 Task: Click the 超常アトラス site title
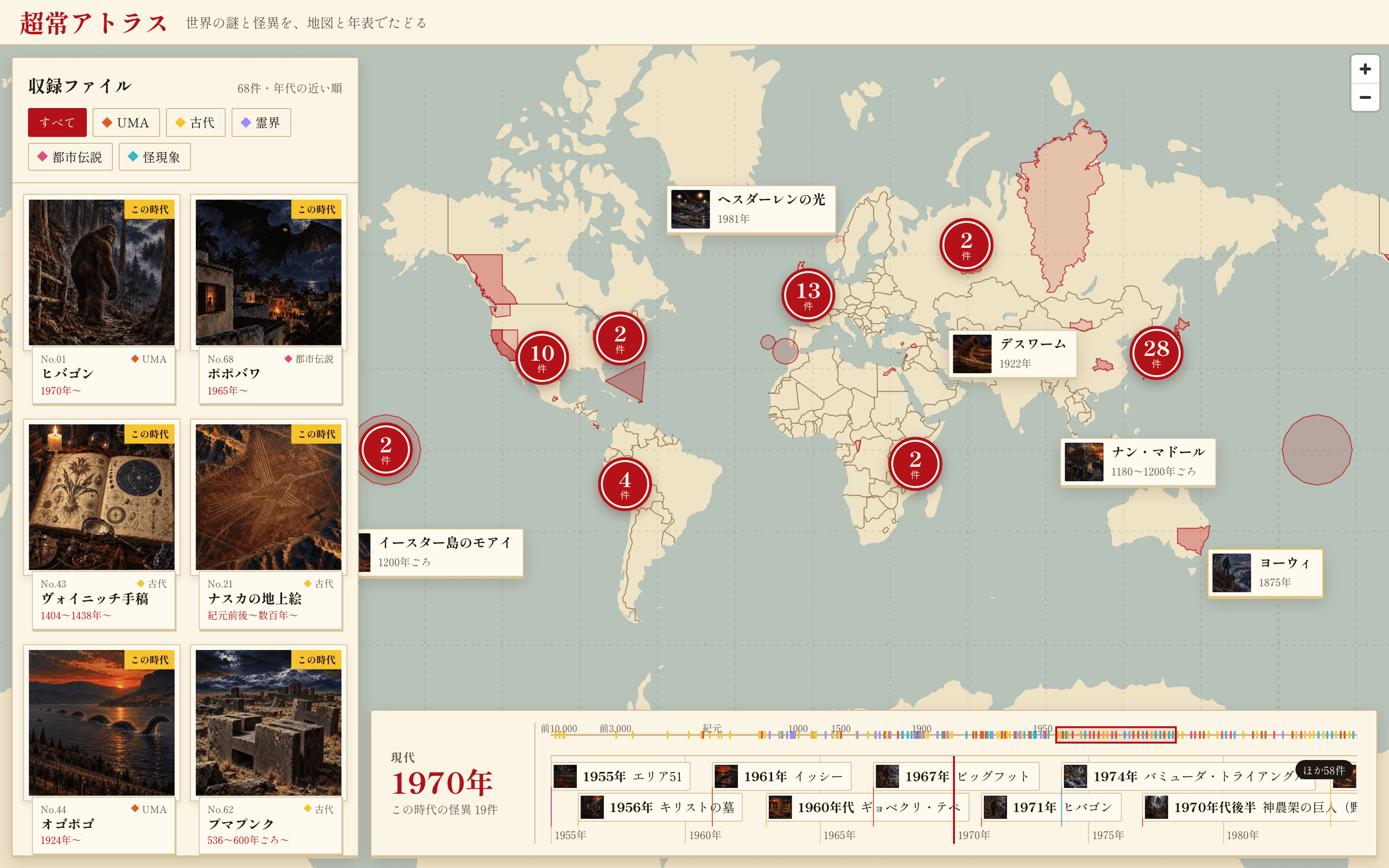pyautogui.click(x=93, y=23)
